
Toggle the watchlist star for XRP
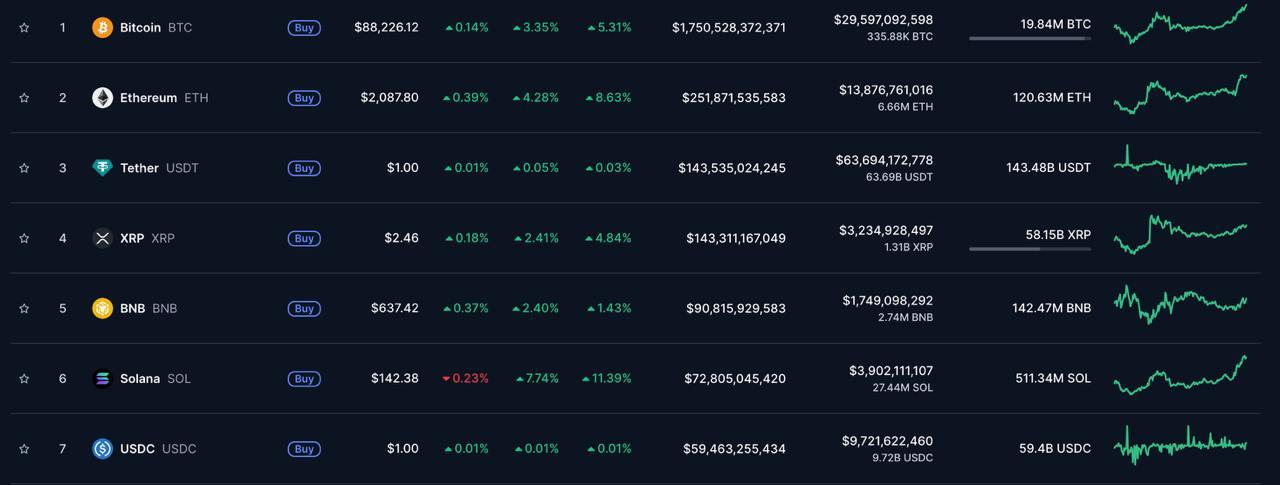[x=24, y=238]
